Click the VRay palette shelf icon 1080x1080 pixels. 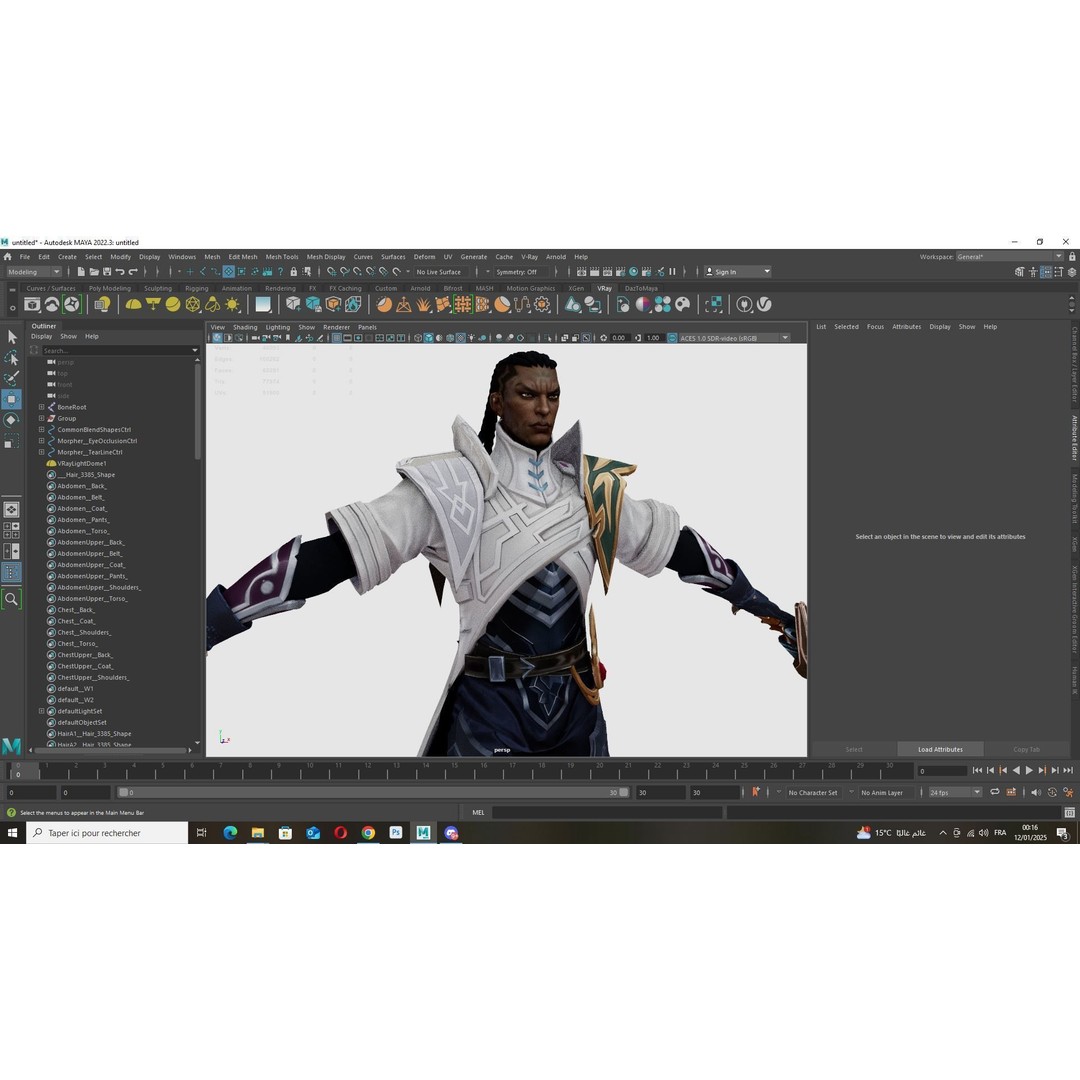pos(683,304)
